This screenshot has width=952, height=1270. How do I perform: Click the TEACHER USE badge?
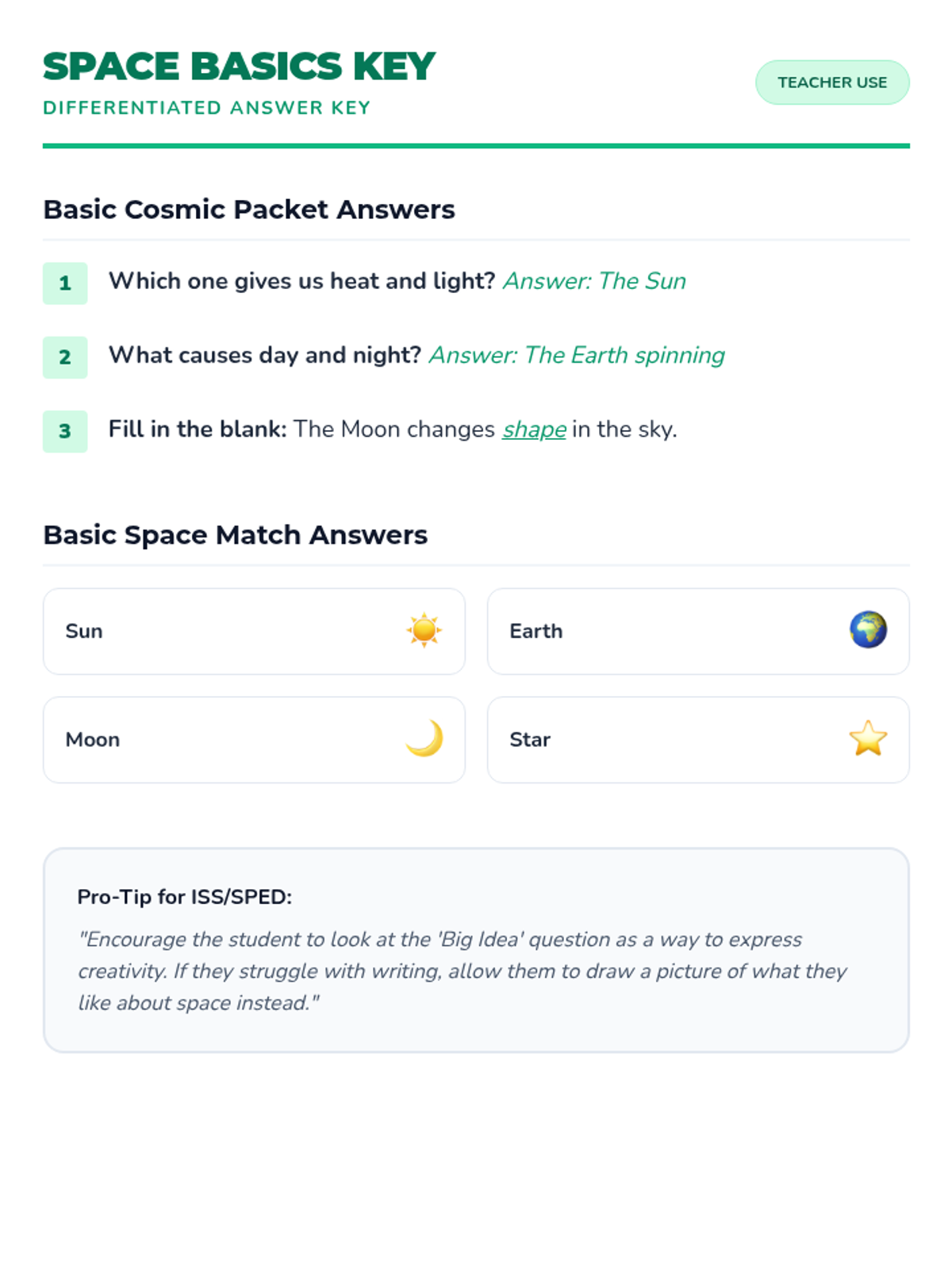832,83
